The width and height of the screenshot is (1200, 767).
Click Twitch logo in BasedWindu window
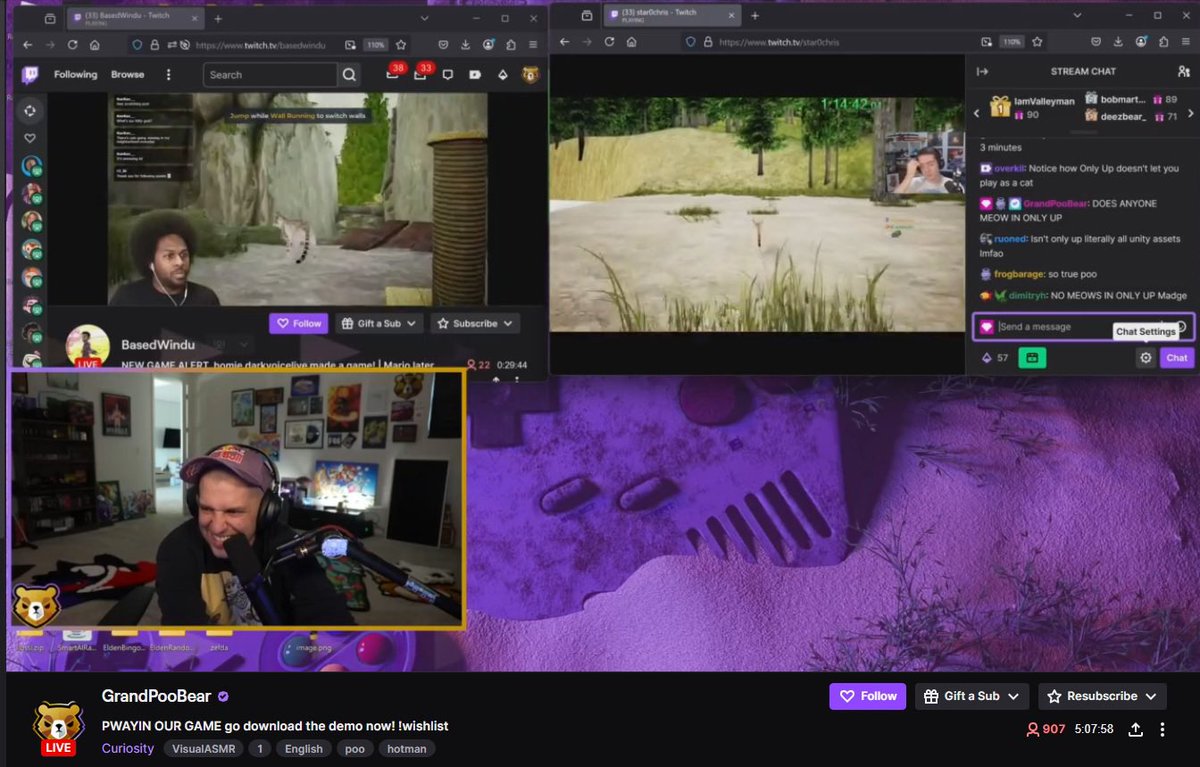30,74
